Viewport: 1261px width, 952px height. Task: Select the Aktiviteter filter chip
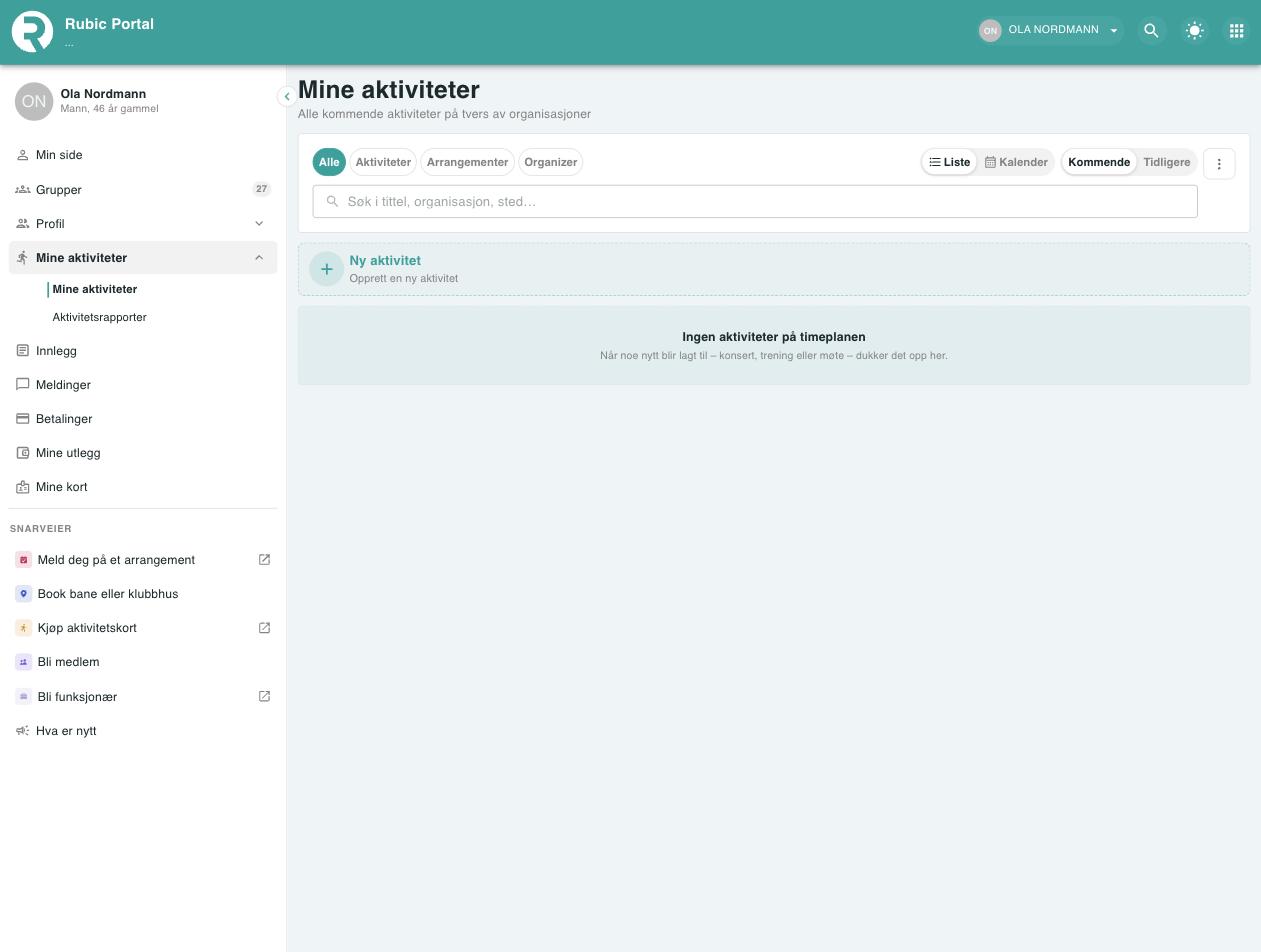tap(383, 162)
